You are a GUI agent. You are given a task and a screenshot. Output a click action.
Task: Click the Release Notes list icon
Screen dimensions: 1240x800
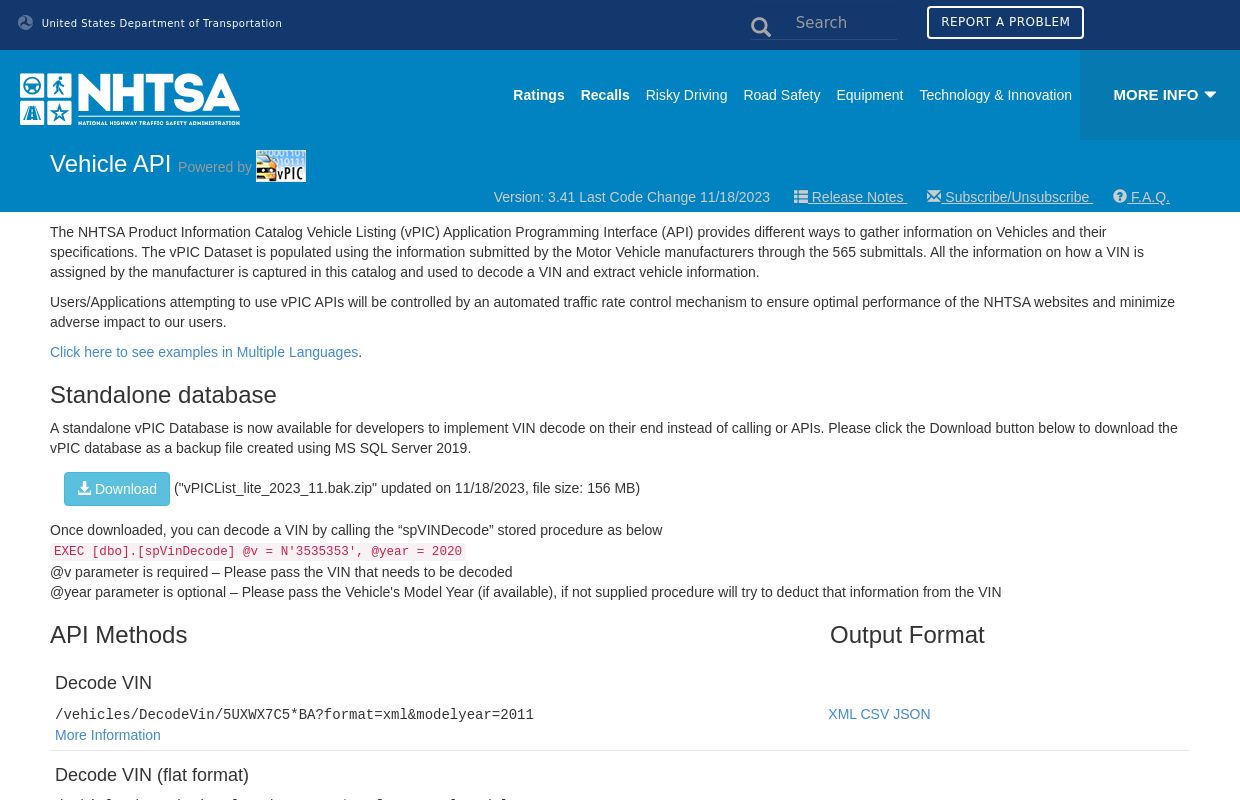coord(801,197)
